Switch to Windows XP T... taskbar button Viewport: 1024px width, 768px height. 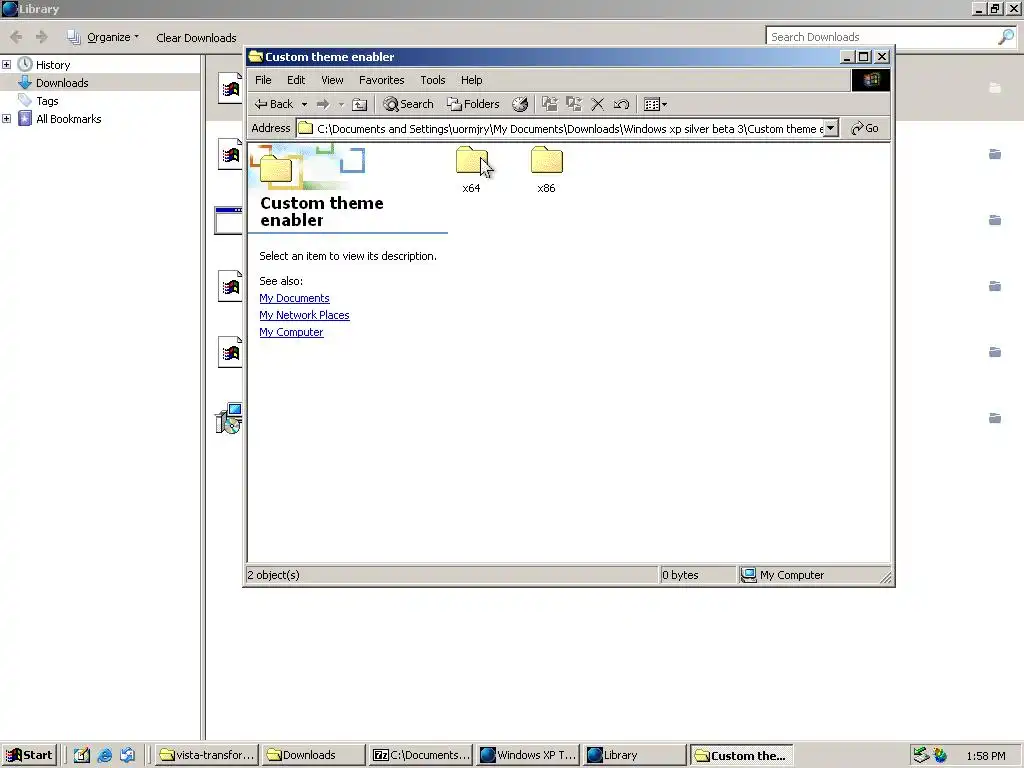click(528, 756)
